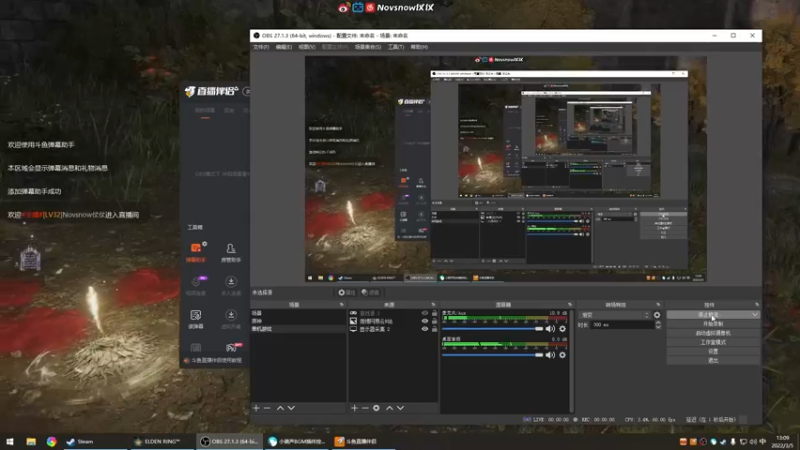Screen dimensions: 800x450
Task: Click 退出 exit button in Controls
Action: click(x=713, y=360)
